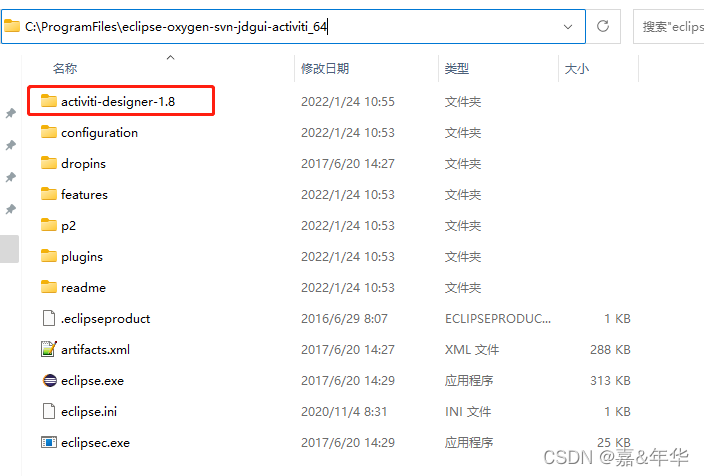This screenshot has height=476, width=704.
Task: Click the modified date of the dropins folder
Action: (x=348, y=163)
